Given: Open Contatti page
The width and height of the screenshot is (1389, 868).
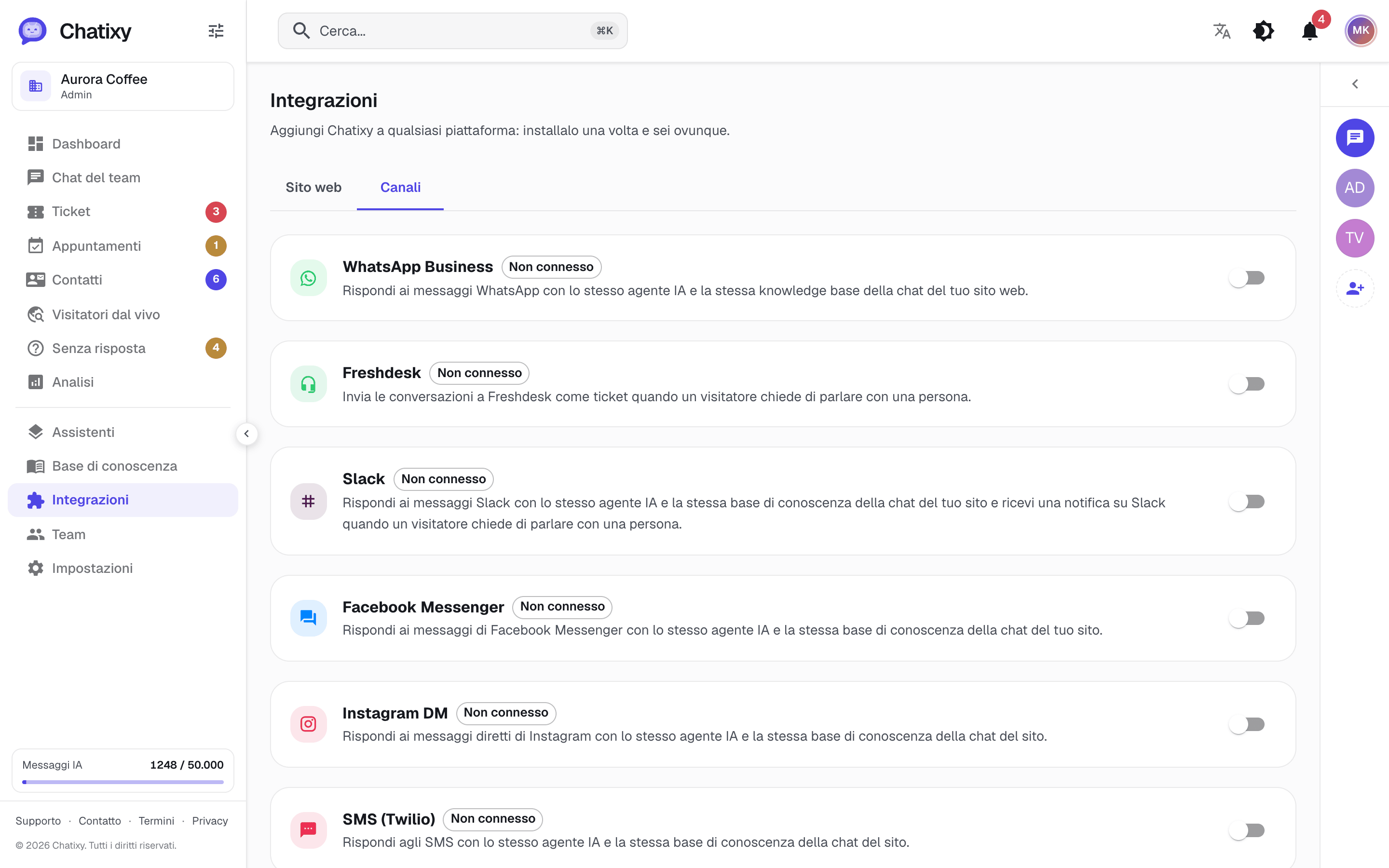Looking at the screenshot, I should click(x=123, y=280).
